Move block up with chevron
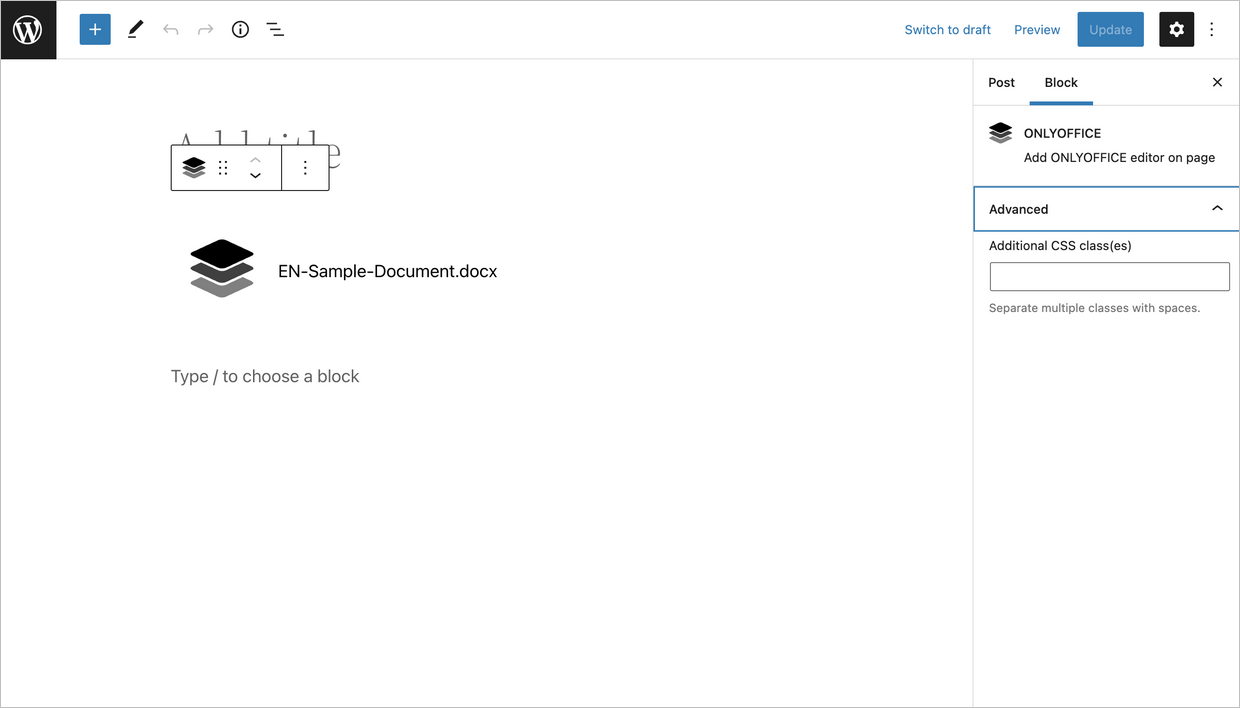Image resolution: width=1240 pixels, height=708 pixels. tap(255, 160)
